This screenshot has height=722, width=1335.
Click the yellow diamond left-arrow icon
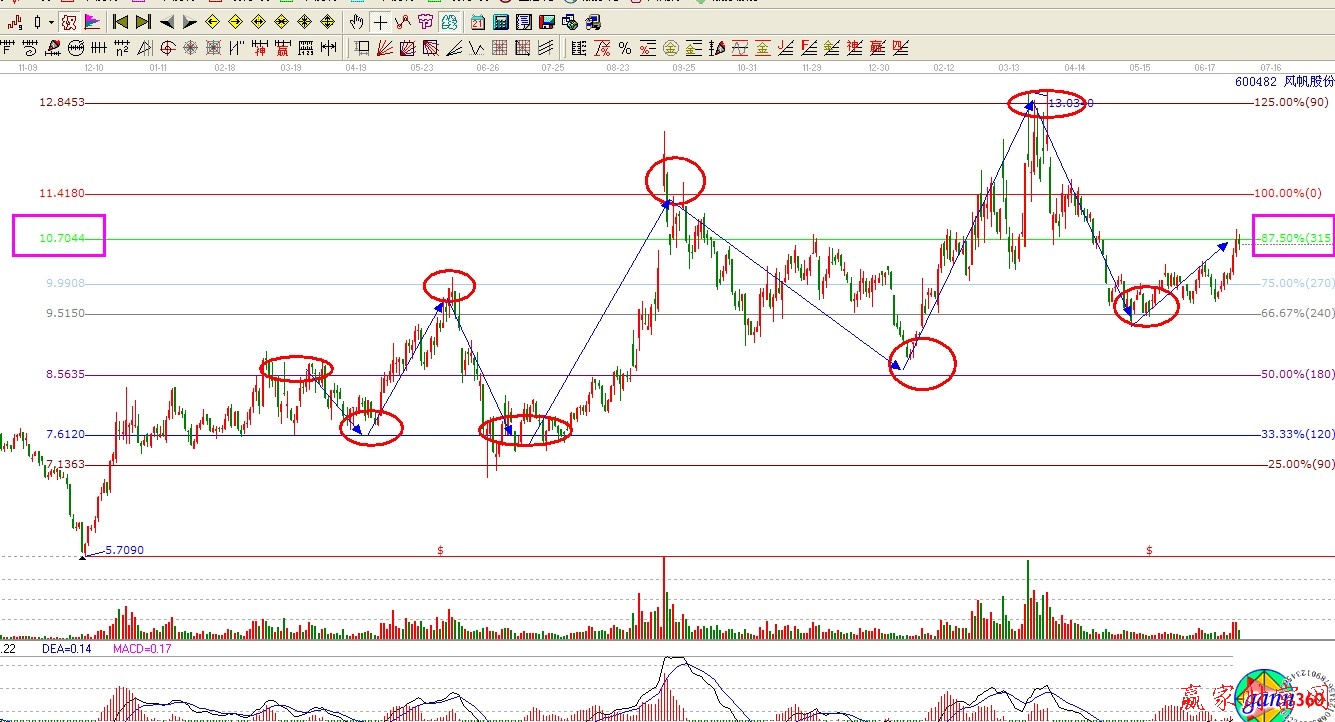click(x=212, y=22)
